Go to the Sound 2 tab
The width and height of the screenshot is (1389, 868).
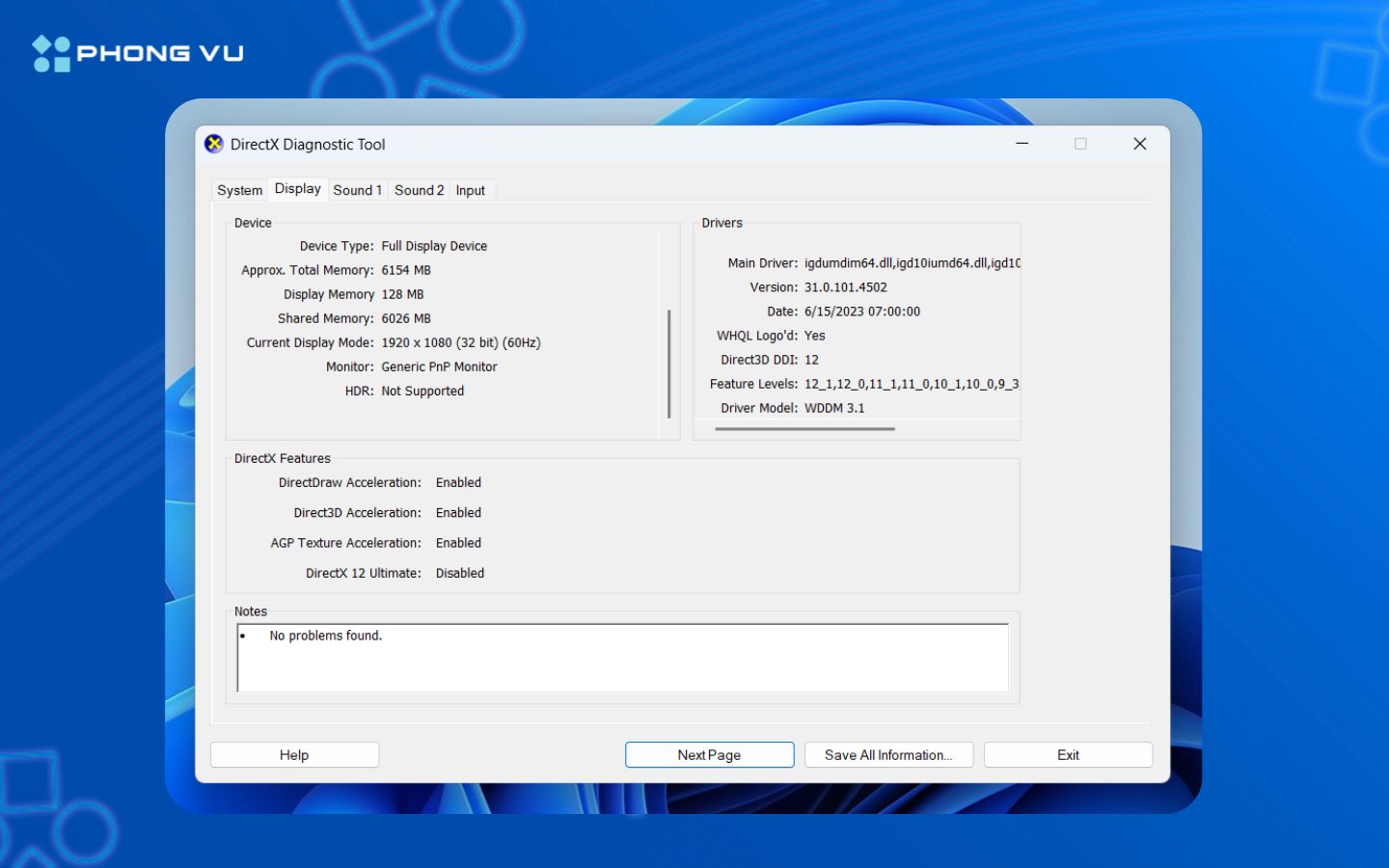pos(419,190)
